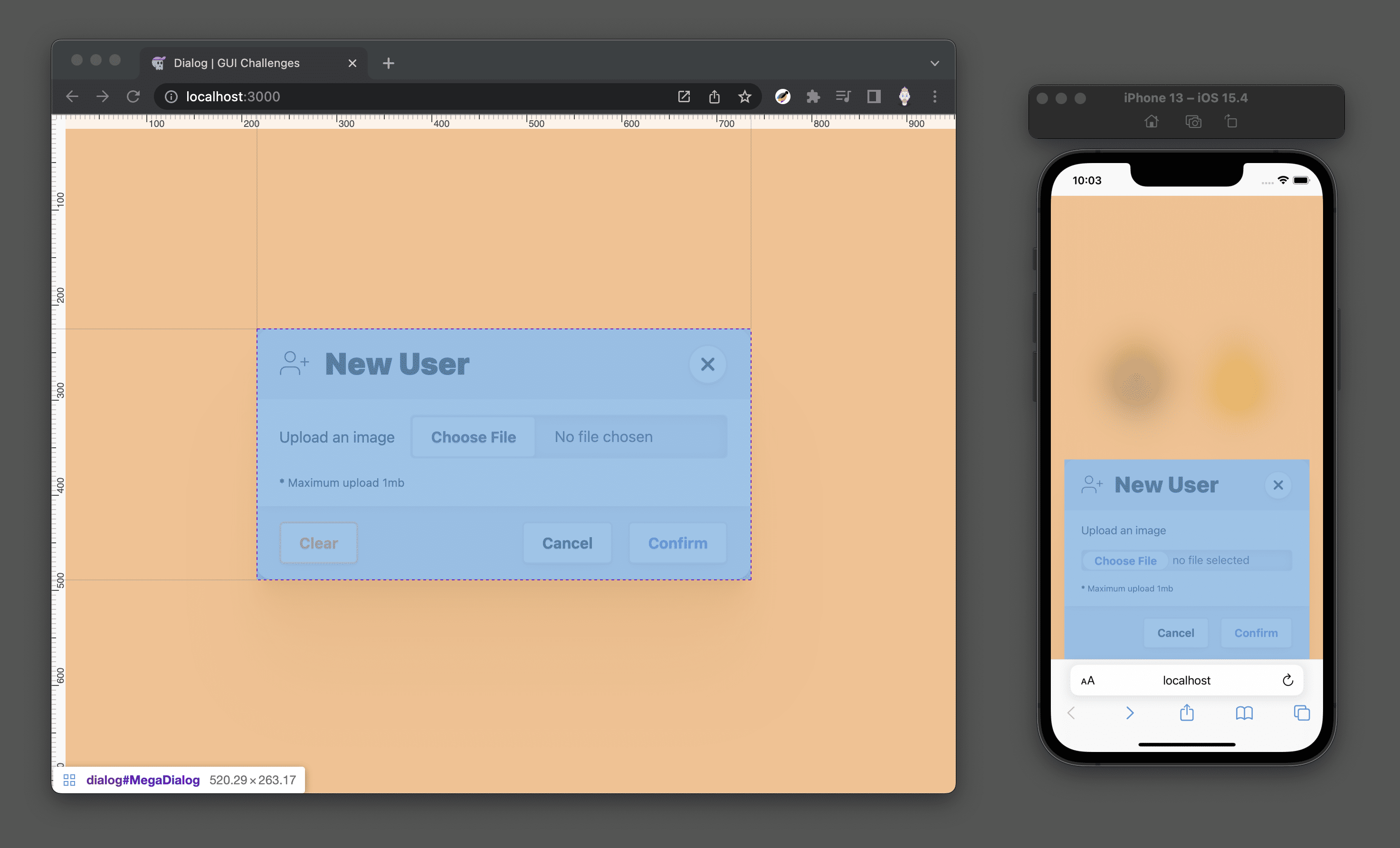Click the close X button on desktop dialog
Screen dimensions: 1400x848
point(708,364)
